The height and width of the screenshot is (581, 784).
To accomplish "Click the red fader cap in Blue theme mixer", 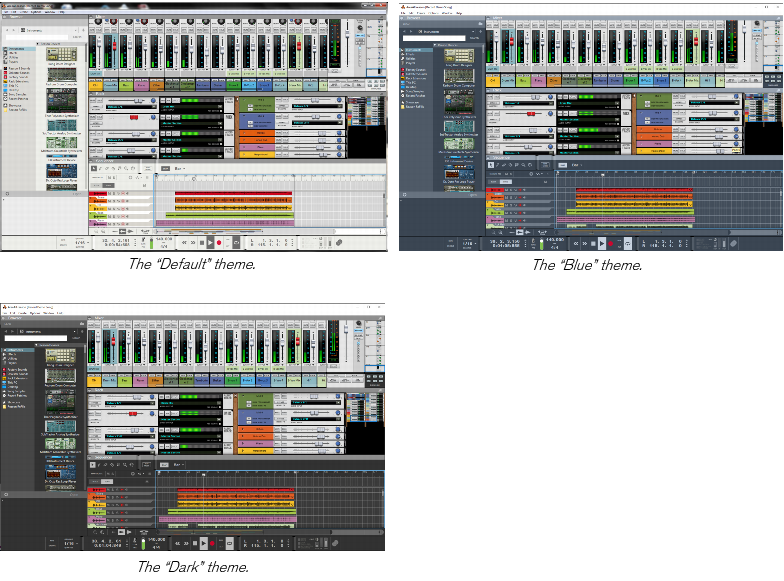I will [x=513, y=41].
